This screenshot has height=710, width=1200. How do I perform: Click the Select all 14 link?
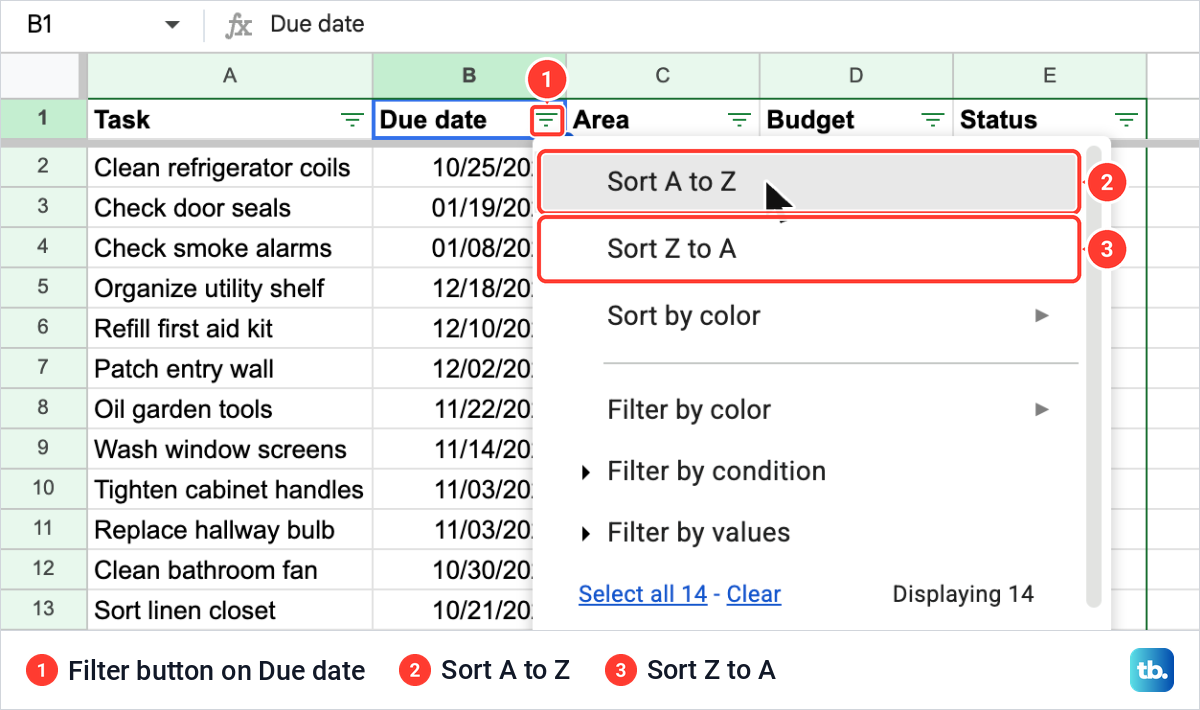(643, 594)
